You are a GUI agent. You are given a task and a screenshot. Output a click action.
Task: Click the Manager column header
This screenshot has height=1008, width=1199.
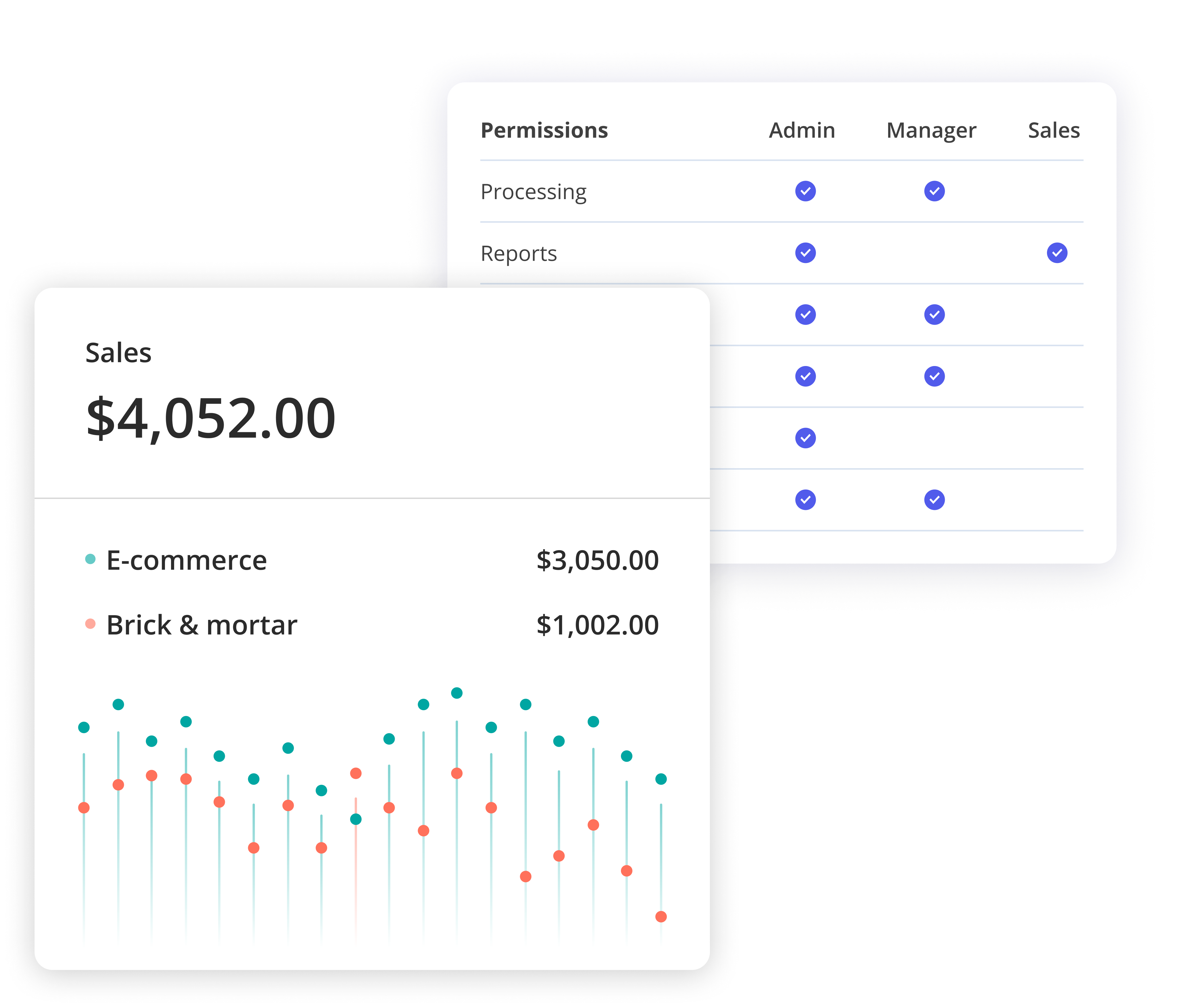[x=931, y=131]
